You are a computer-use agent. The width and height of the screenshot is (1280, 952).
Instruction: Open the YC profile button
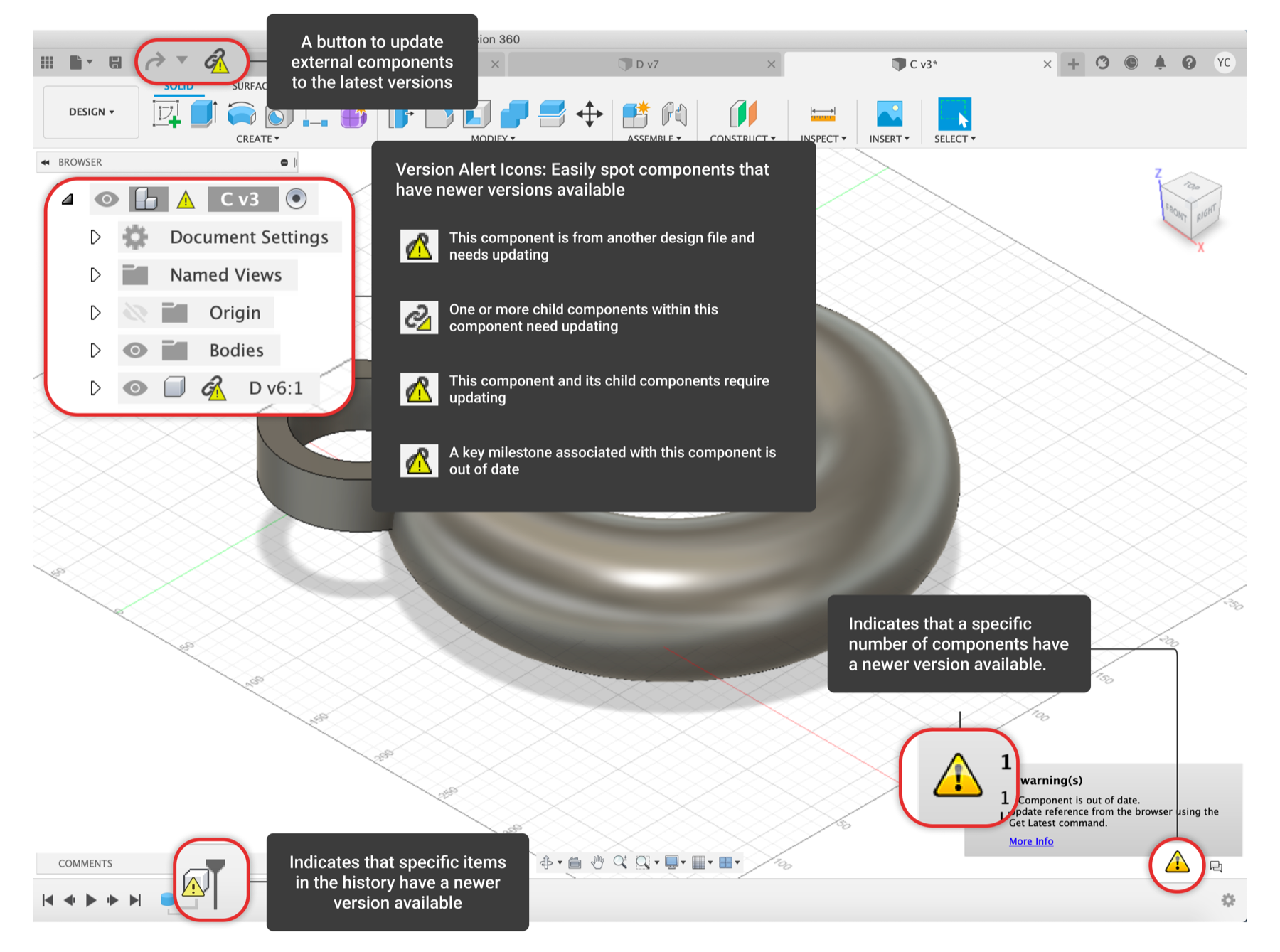click(x=1224, y=63)
